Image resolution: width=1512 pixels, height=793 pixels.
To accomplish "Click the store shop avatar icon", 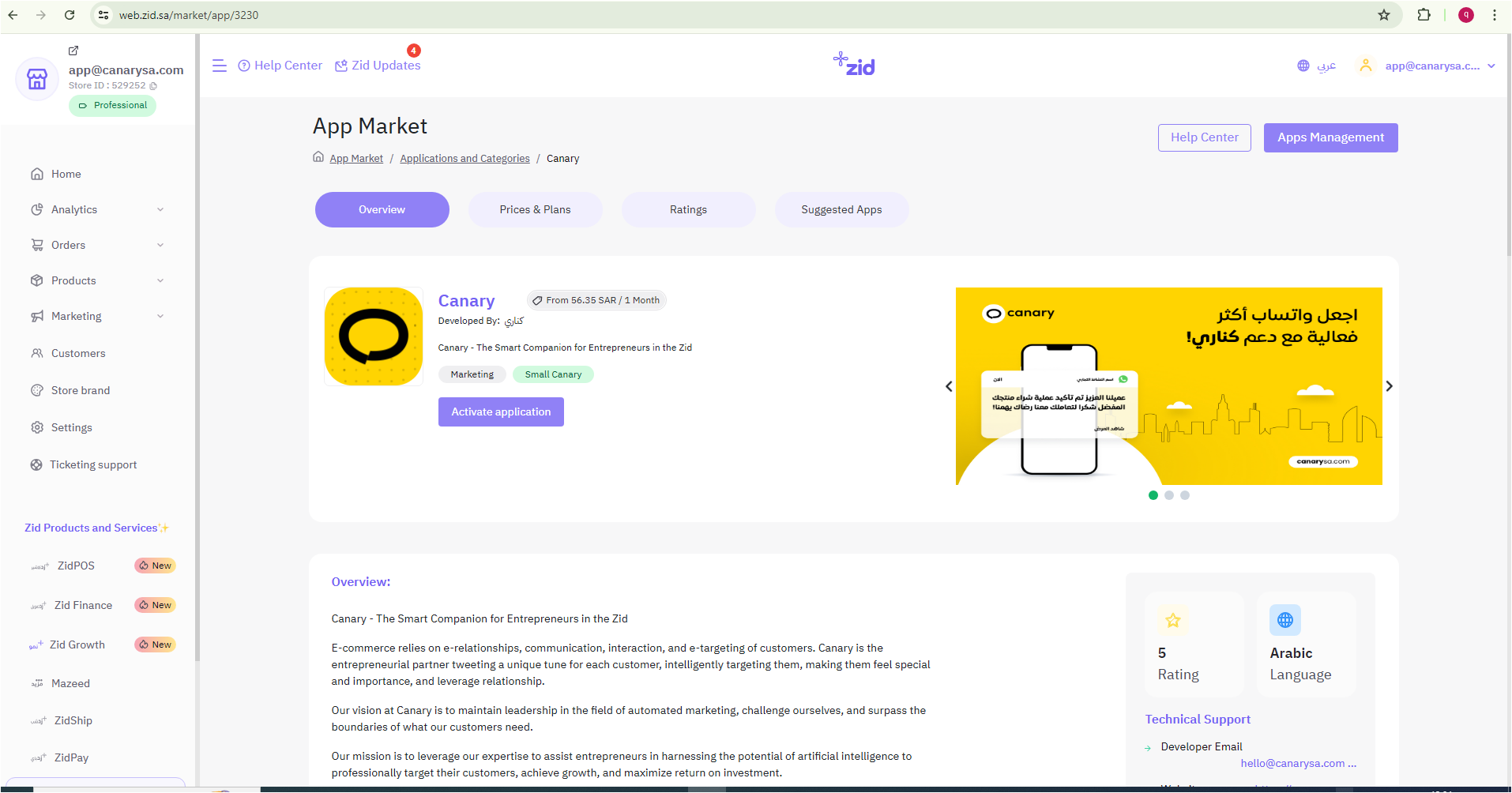I will point(37,79).
